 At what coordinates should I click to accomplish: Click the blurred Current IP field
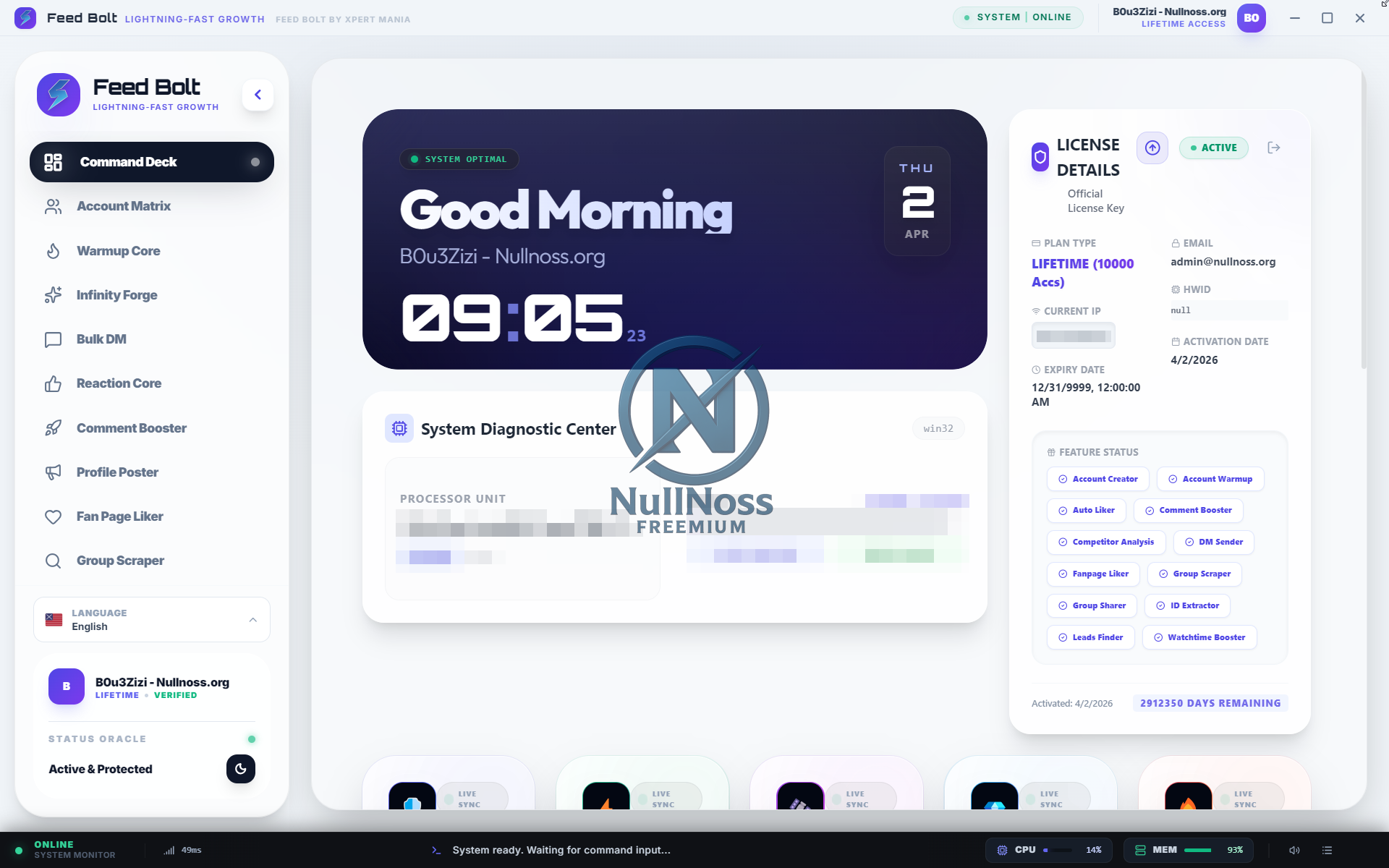tap(1073, 336)
